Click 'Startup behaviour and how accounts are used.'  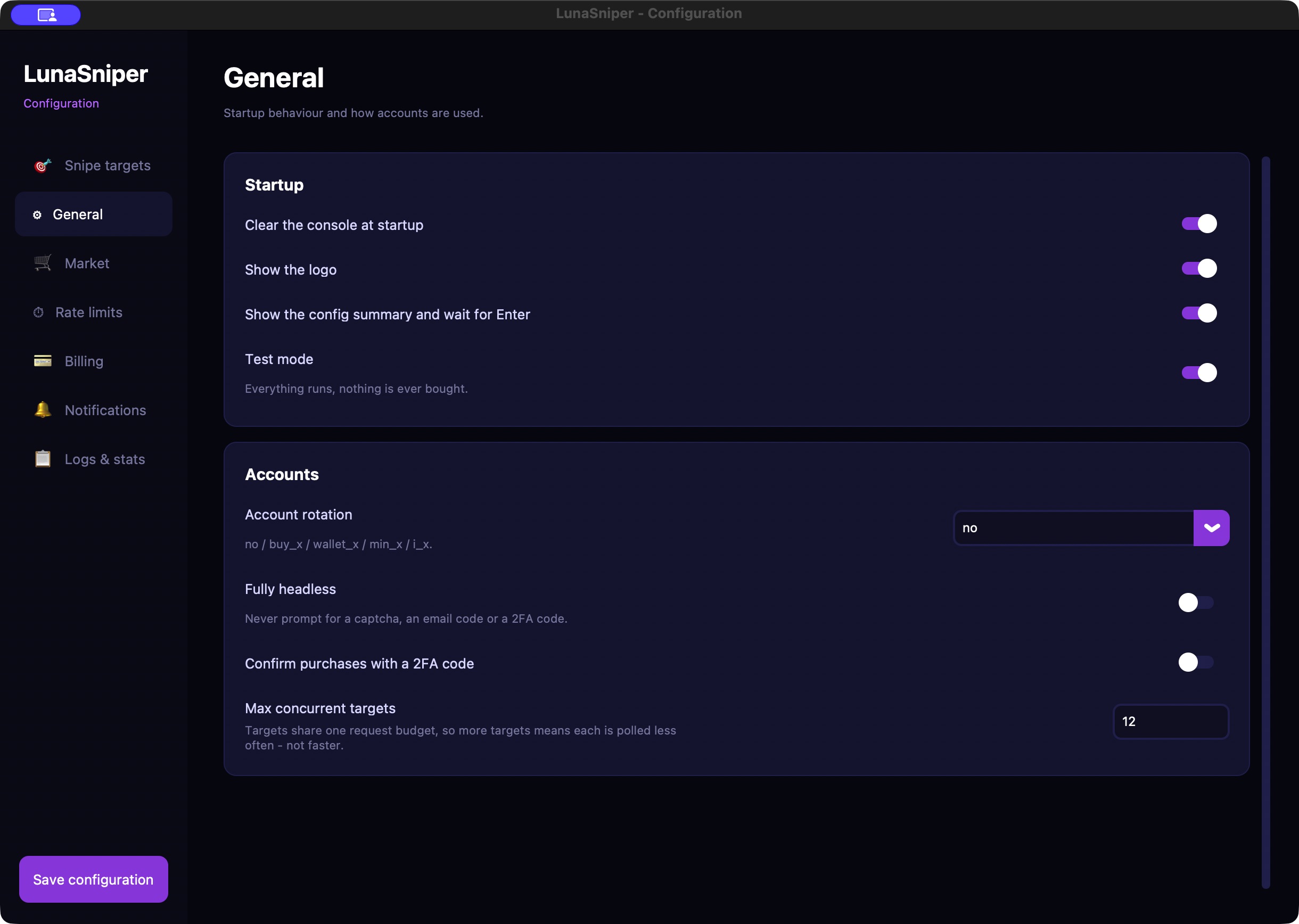click(x=353, y=113)
